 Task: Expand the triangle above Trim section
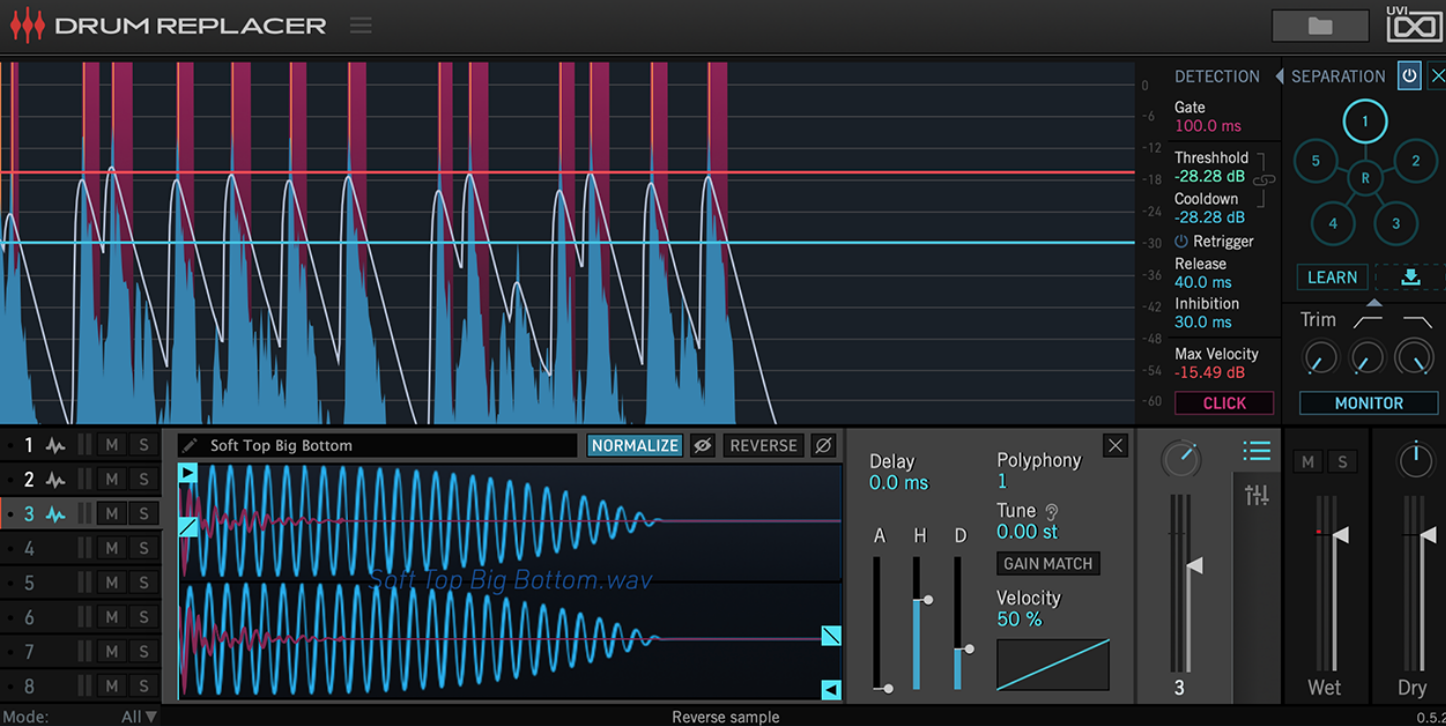(x=1374, y=303)
